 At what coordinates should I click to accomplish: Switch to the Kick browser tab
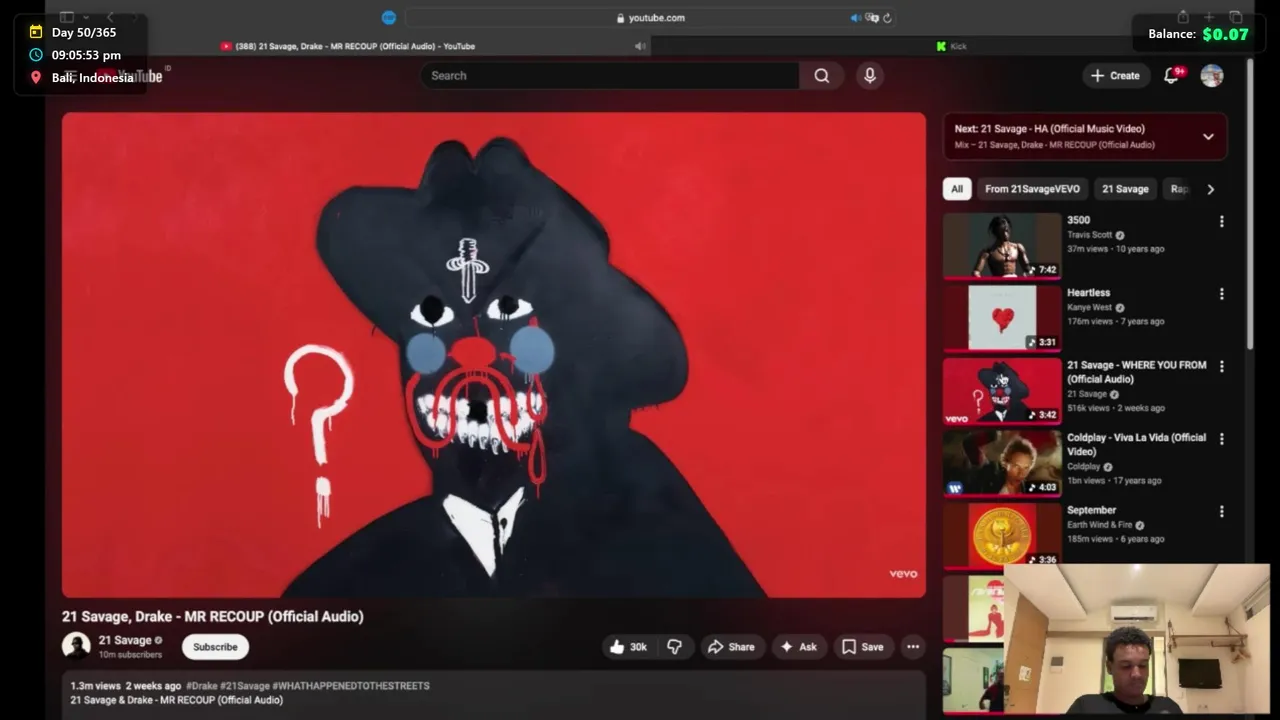pos(951,46)
